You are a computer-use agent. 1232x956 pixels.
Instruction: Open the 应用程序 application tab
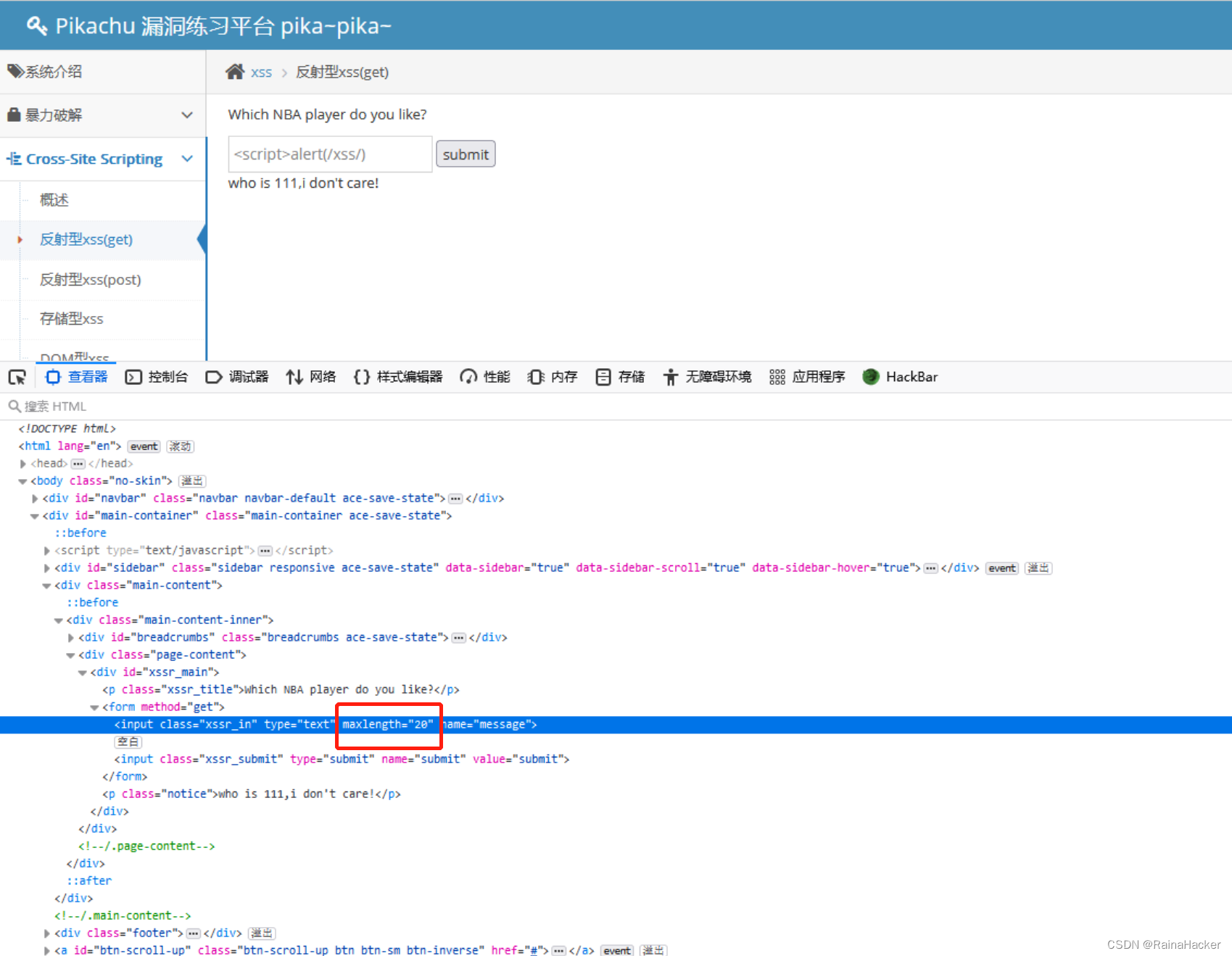click(x=807, y=377)
